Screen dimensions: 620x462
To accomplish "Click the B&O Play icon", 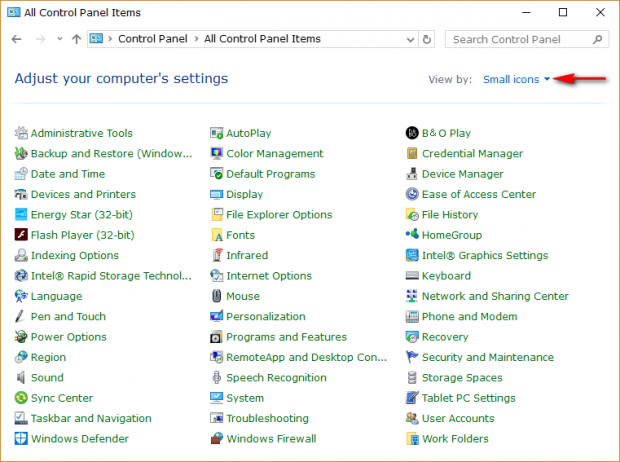I will (412, 133).
